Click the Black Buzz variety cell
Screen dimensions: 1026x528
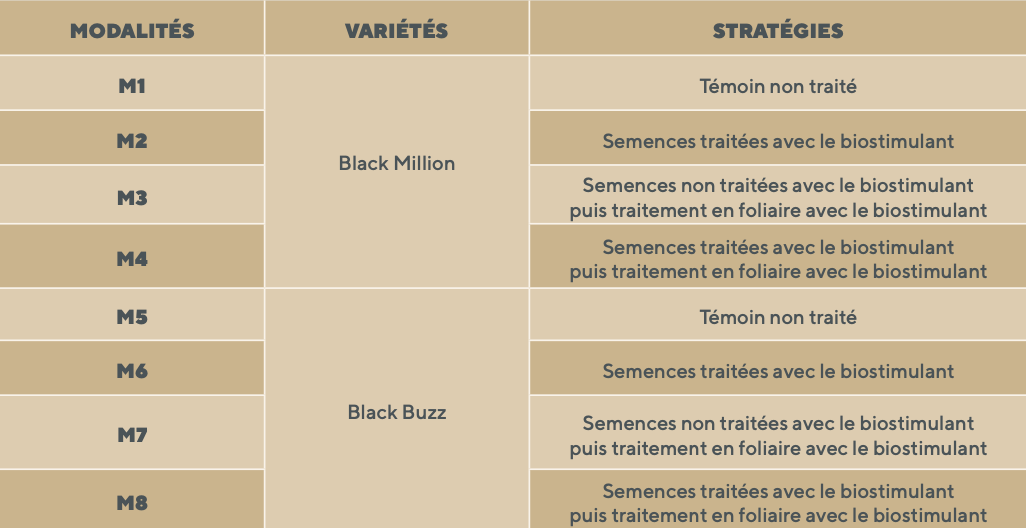pos(396,411)
